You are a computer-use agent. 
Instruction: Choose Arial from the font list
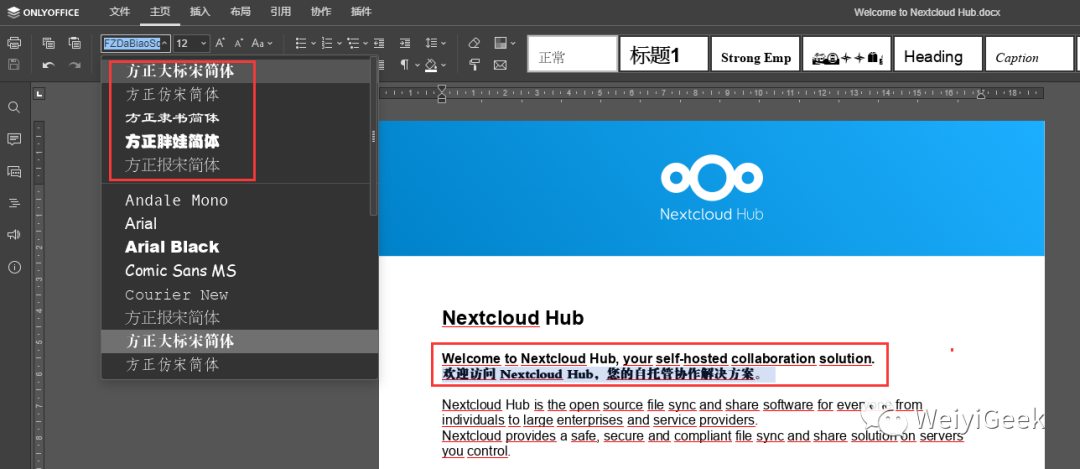(x=236, y=224)
